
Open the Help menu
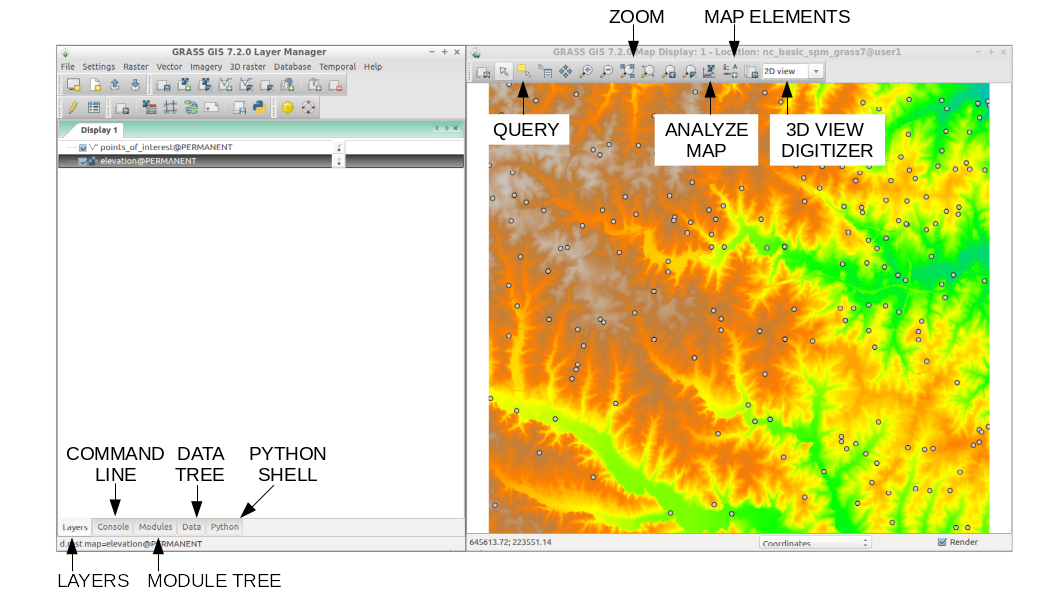(372, 67)
